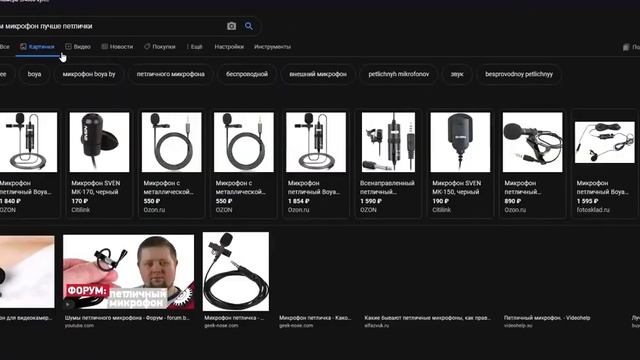Click the 1 590 ₽ price text
The width and height of the screenshot is (640, 360).
(371, 201)
